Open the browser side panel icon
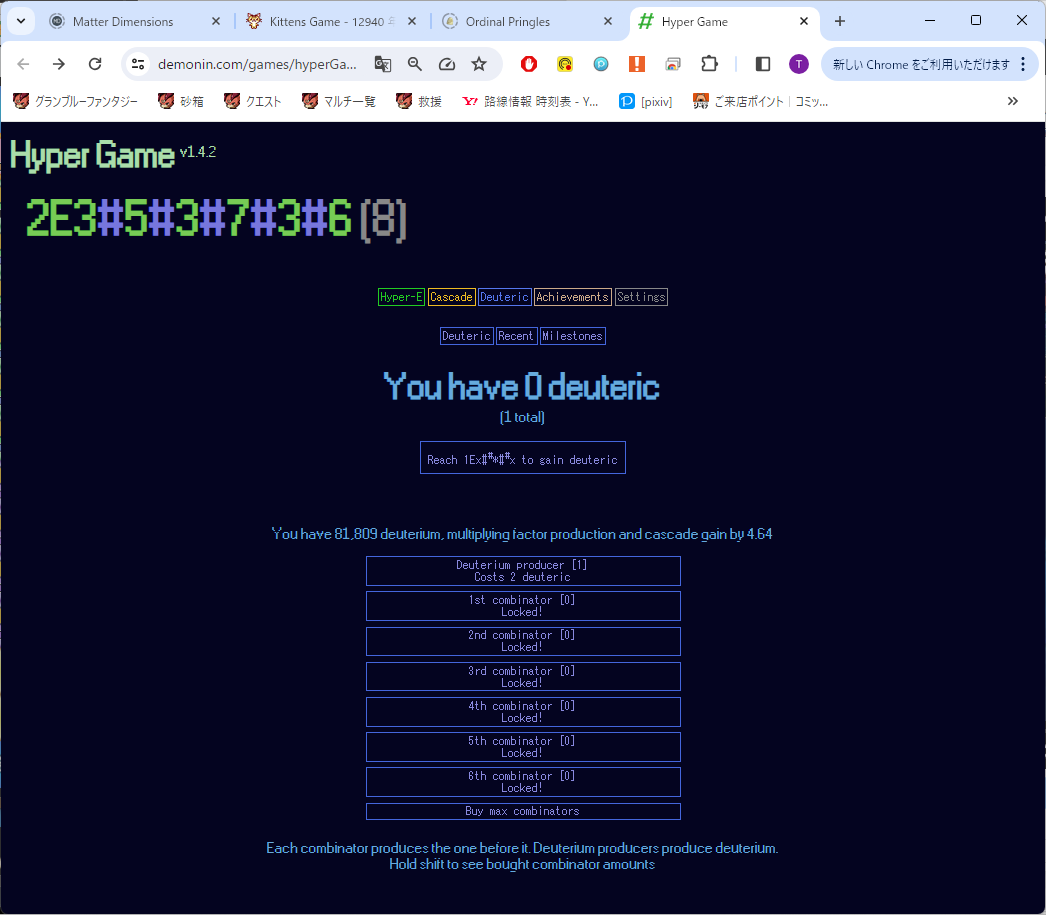Screen dimensions: 1046x915 (x=762, y=63)
